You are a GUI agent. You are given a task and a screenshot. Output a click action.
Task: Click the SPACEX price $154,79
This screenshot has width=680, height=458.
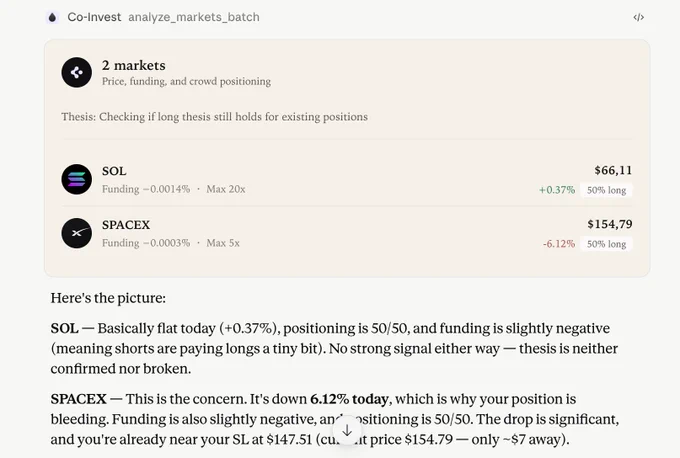coord(610,224)
